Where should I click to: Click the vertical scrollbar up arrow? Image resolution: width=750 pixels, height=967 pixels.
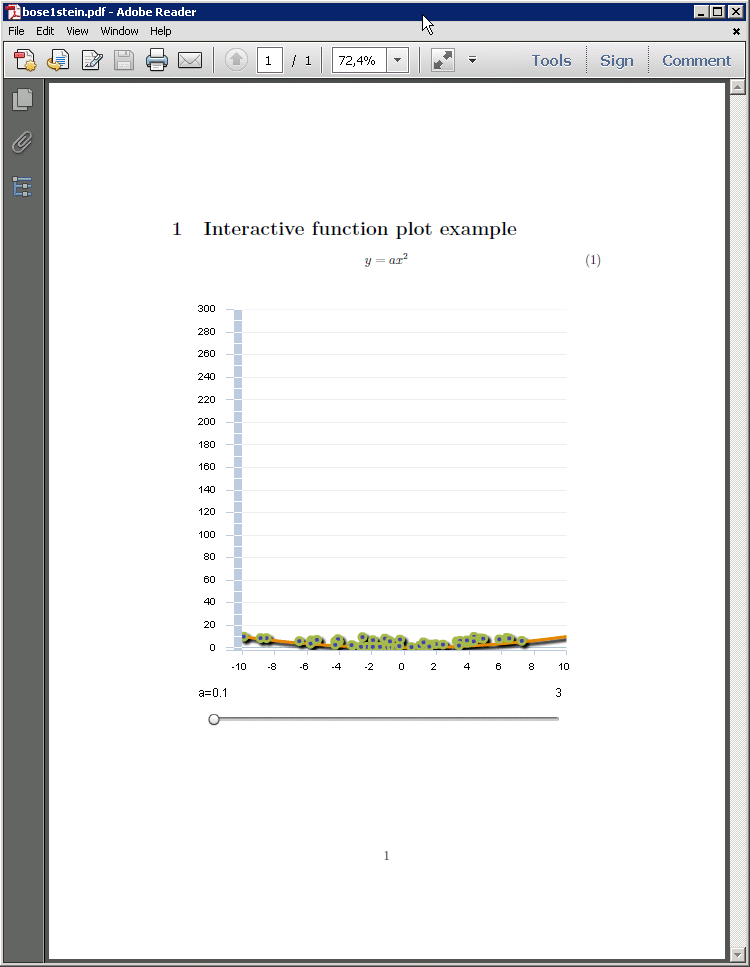click(738, 87)
